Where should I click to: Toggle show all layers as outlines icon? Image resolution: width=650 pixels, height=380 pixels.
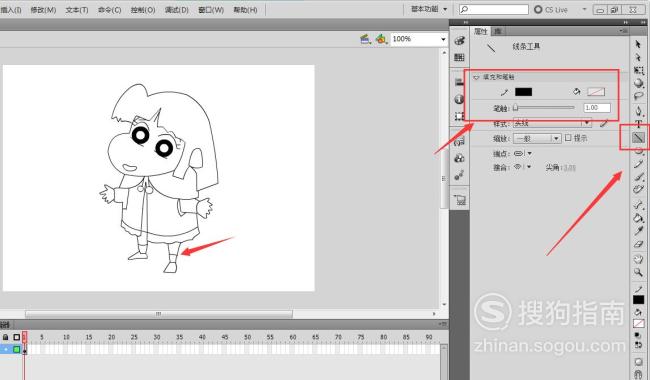(x=17, y=337)
